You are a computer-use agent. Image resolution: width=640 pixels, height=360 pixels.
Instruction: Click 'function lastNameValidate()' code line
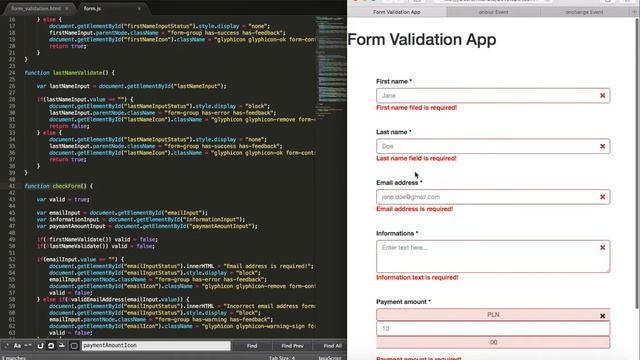[69, 73]
